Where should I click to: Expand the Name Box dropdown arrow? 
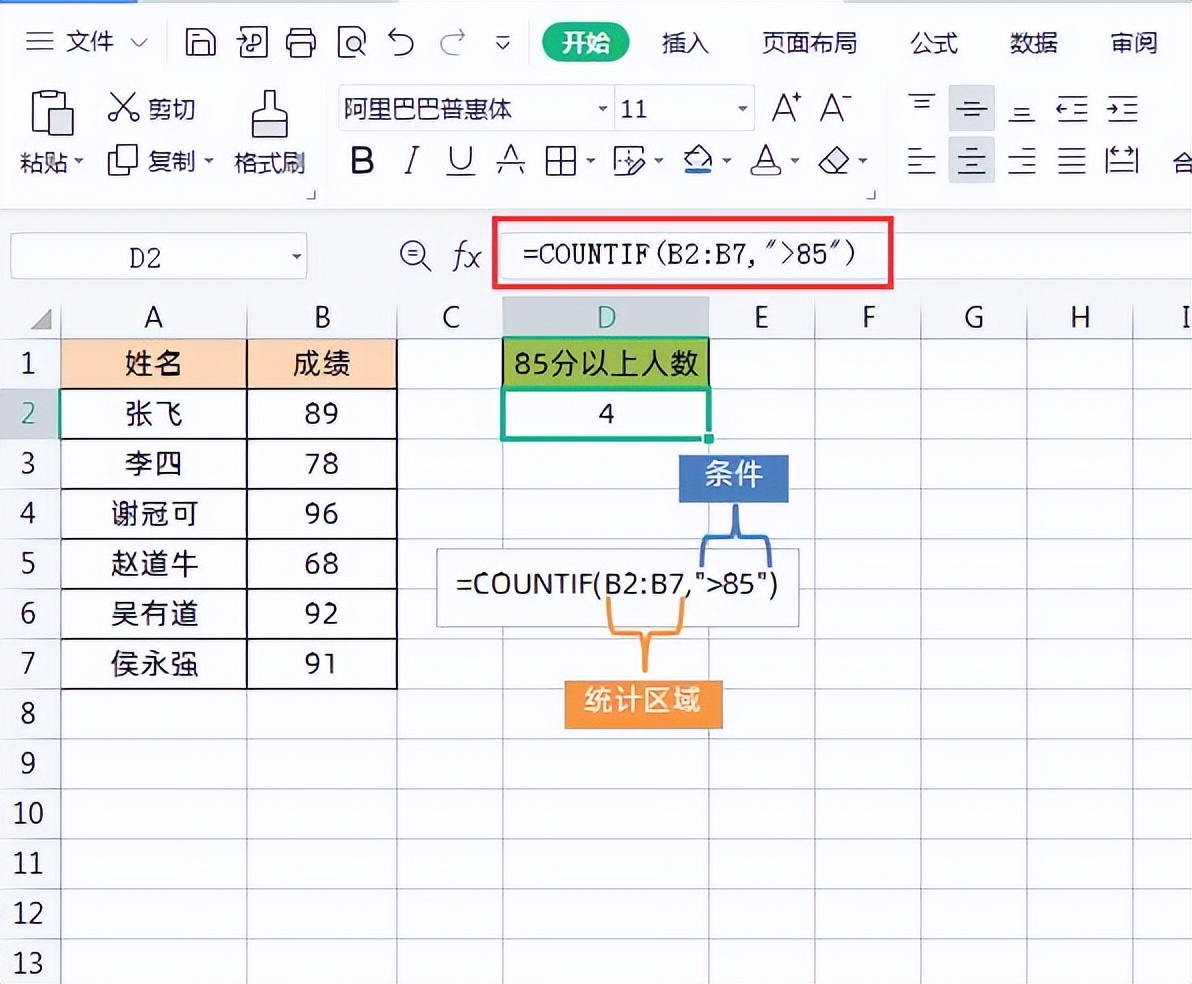tap(296, 257)
